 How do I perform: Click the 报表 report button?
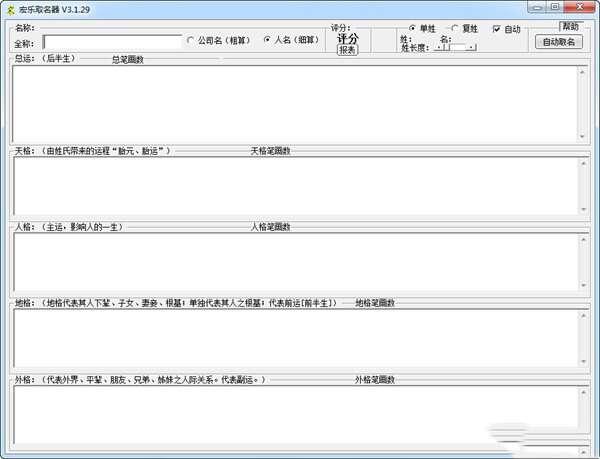[x=347, y=49]
